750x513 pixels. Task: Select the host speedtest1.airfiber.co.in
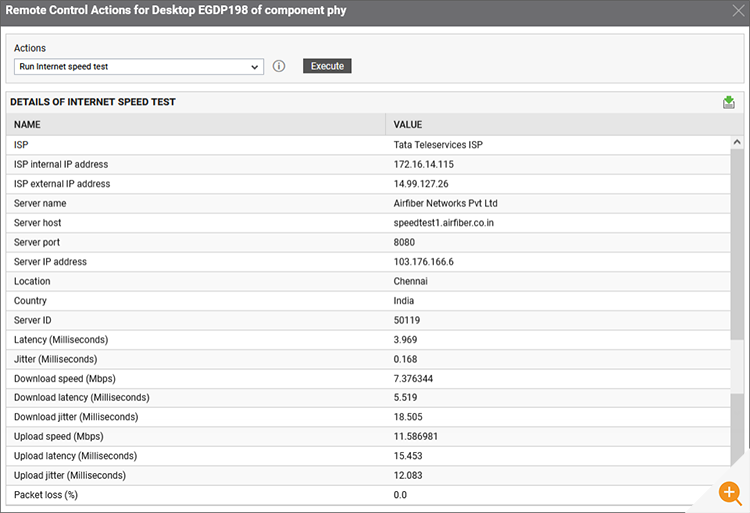[x=443, y=223]
